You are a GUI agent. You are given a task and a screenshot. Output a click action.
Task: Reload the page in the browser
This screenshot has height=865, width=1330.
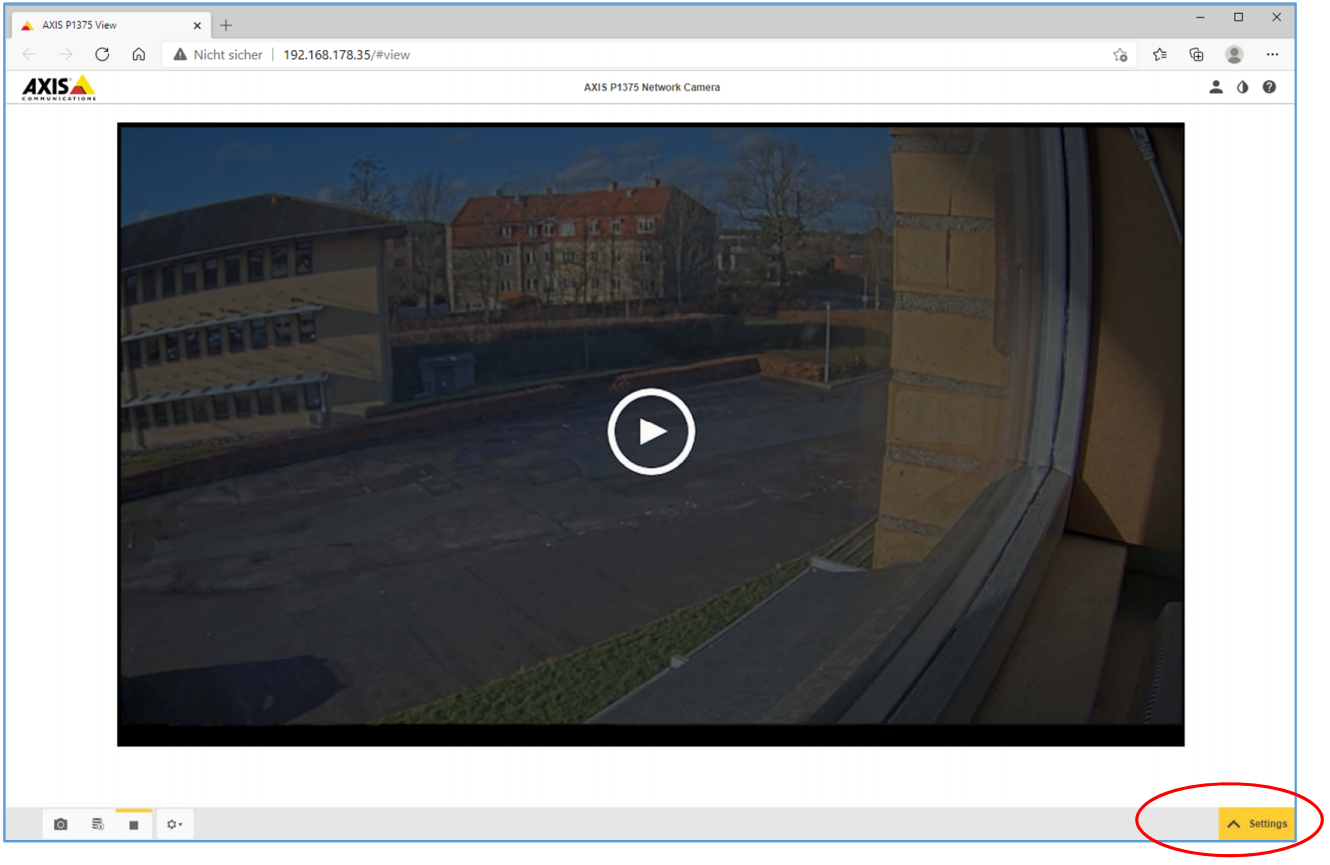pos(102,55)
